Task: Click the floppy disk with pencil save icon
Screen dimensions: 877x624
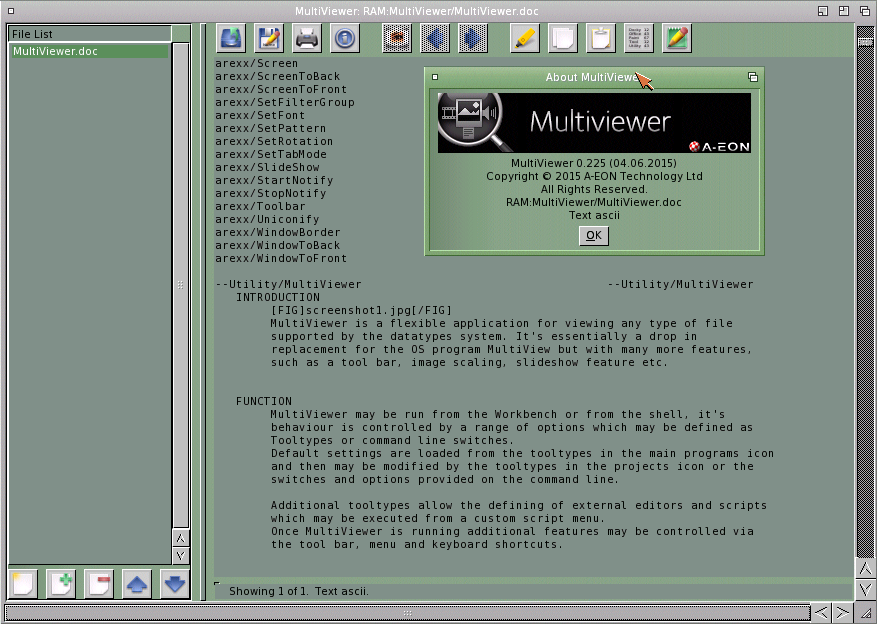Action: [x=269, y=38]
